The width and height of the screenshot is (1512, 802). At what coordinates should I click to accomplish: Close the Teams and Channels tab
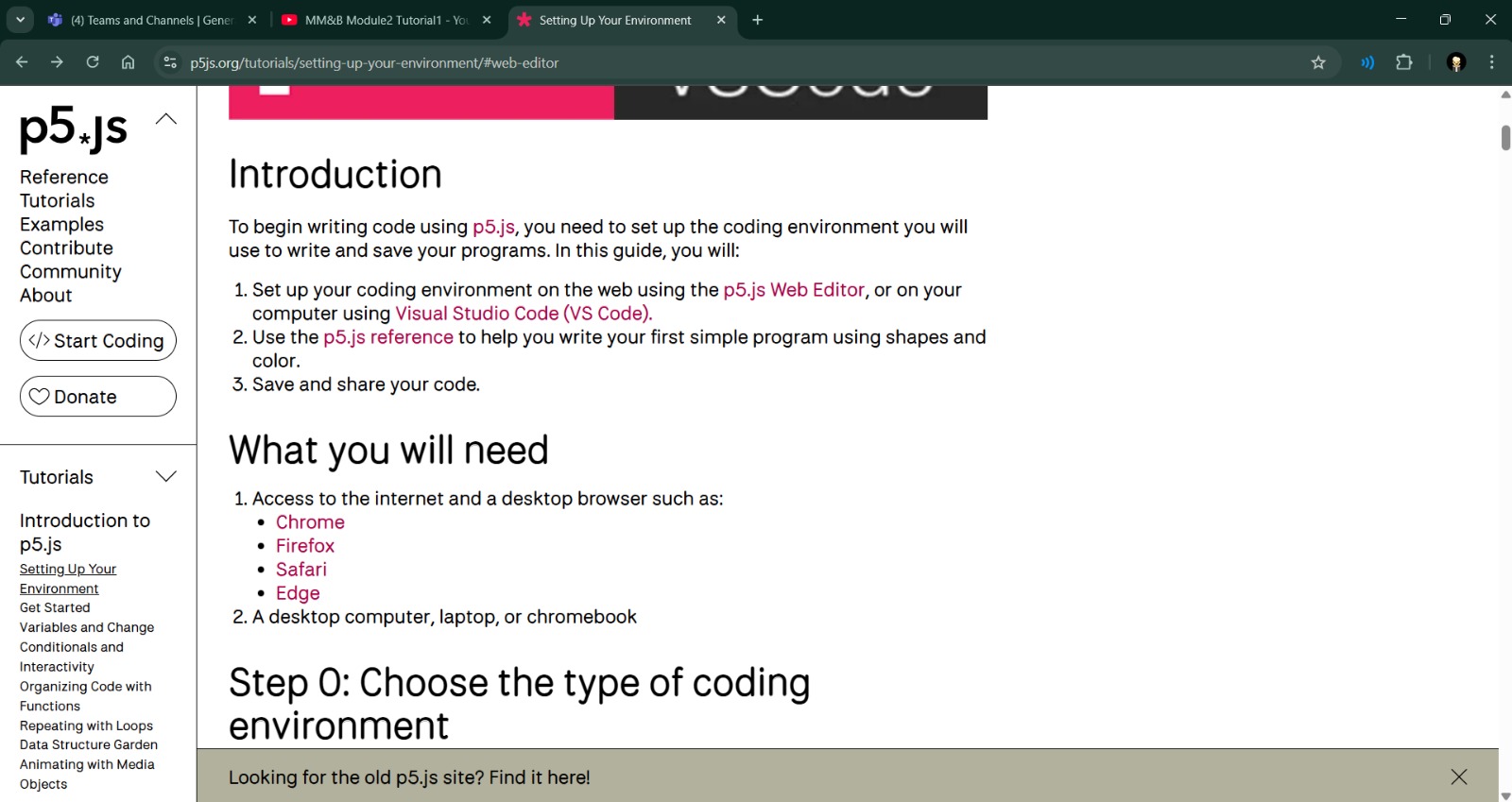(x=252, y=20)
